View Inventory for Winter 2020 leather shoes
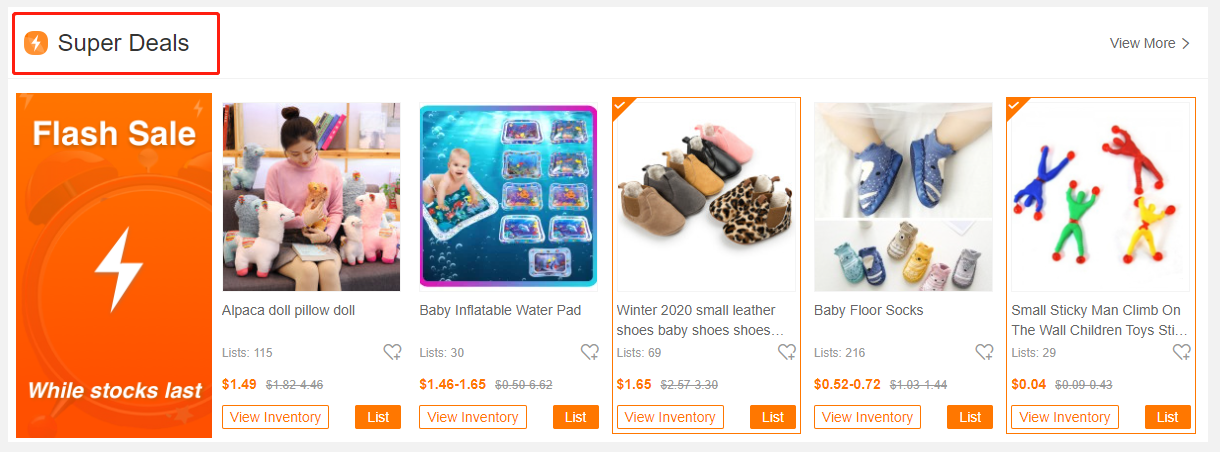 670,417
